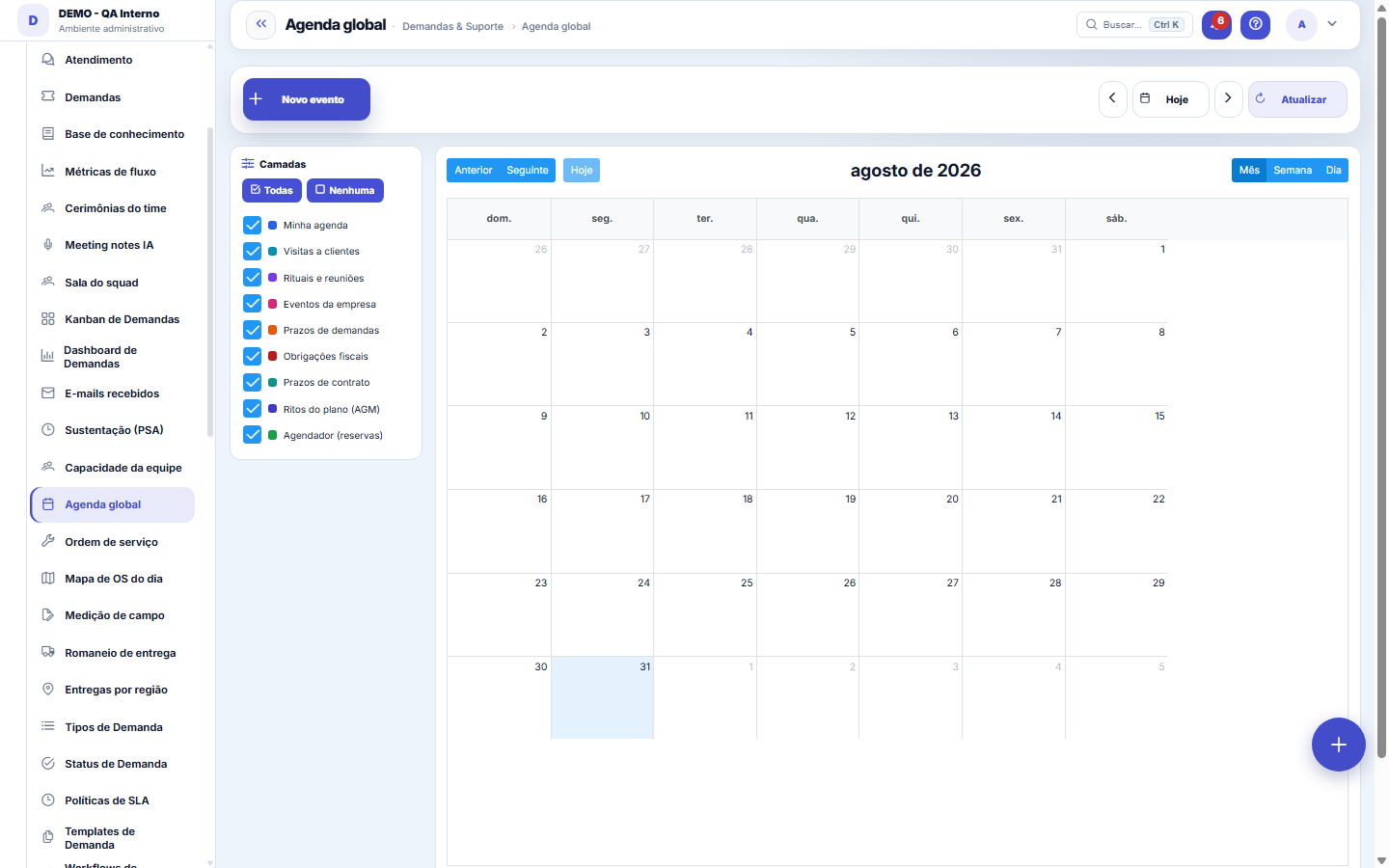Switch calendar to Mês view
This screenshot has width=1389, height=868.
point(1249,170)
